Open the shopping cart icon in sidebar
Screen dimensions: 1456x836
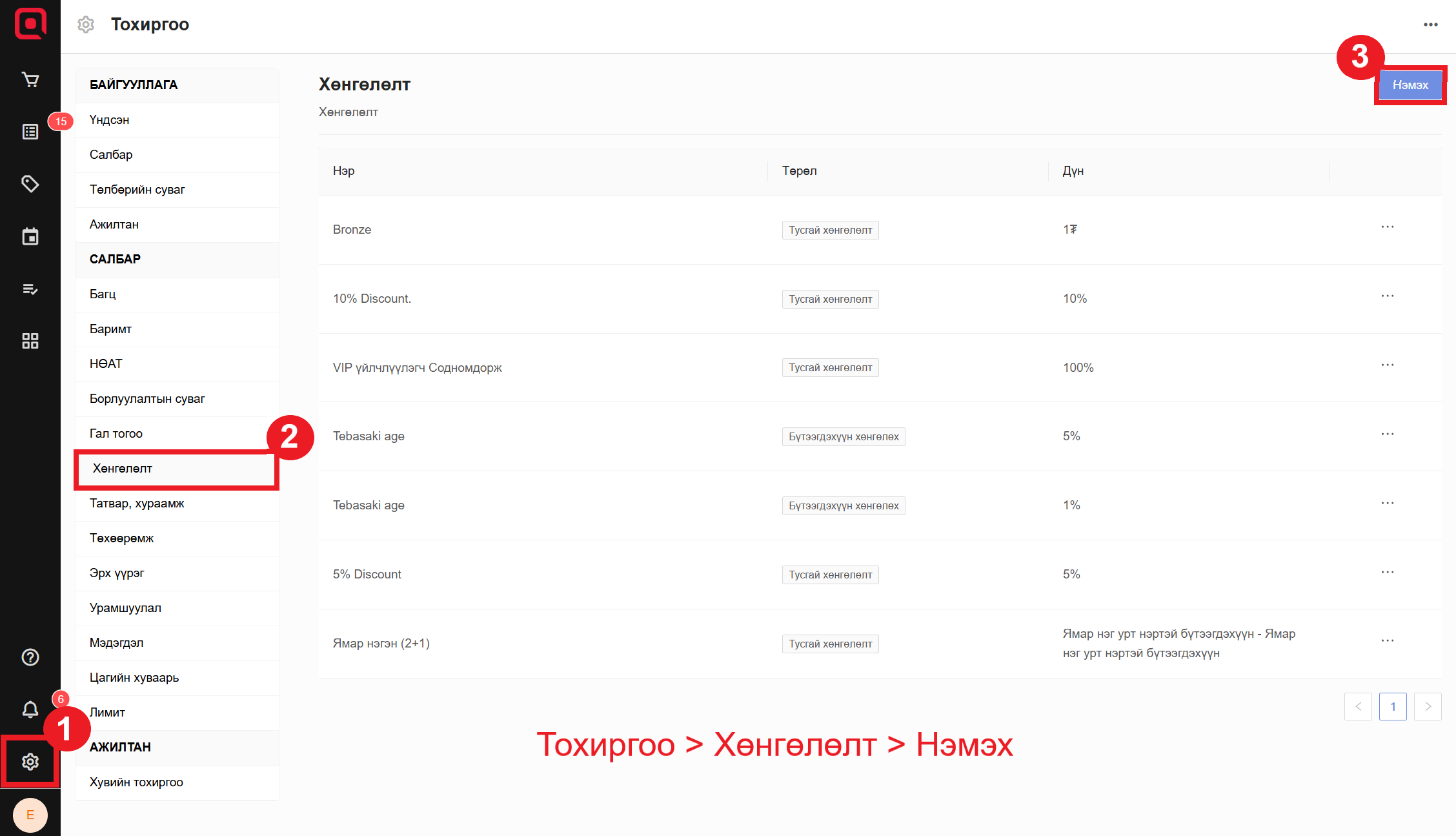(x=30, y=79)
